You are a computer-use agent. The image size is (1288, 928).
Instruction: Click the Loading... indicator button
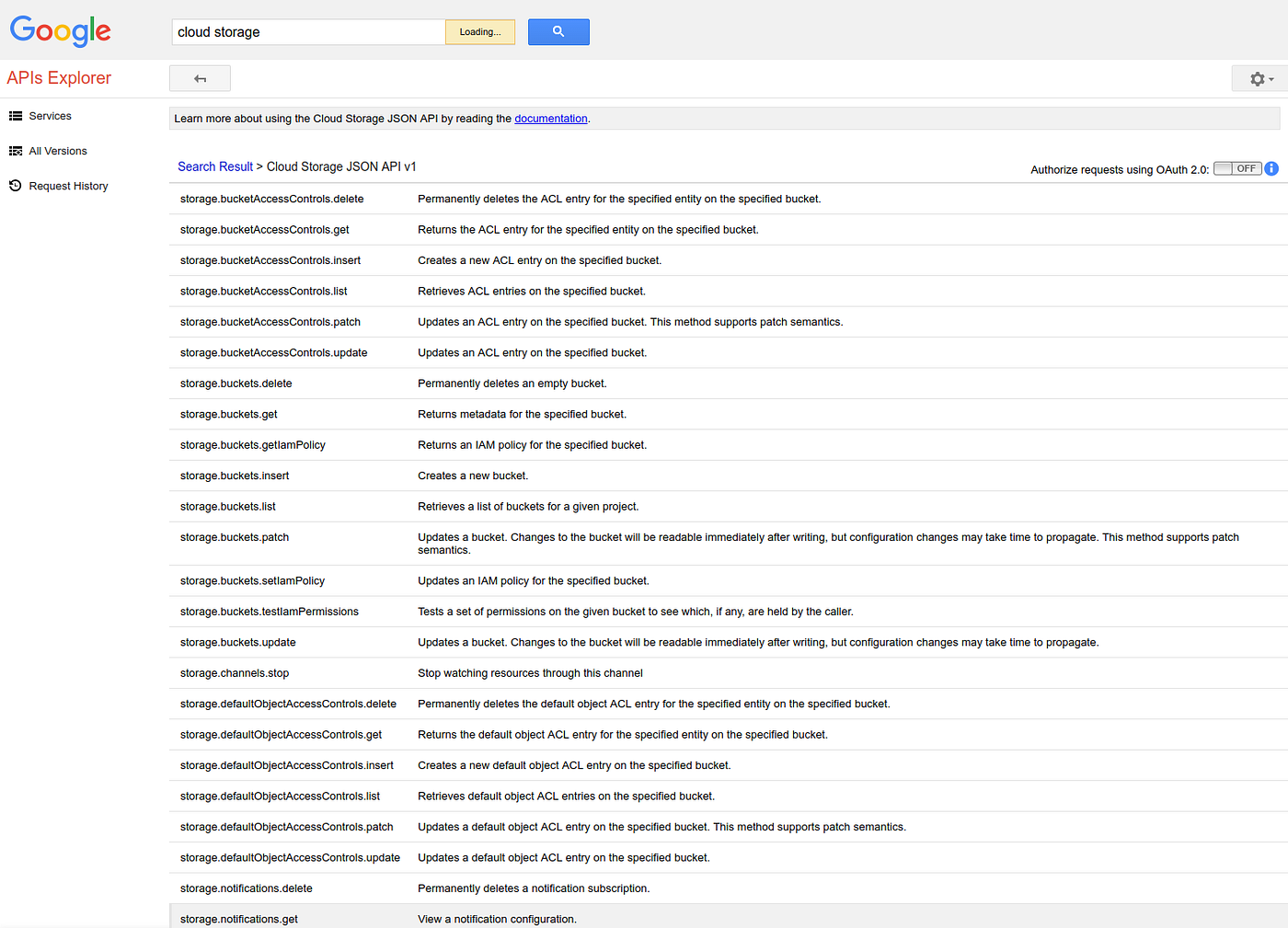coord(480,32)
